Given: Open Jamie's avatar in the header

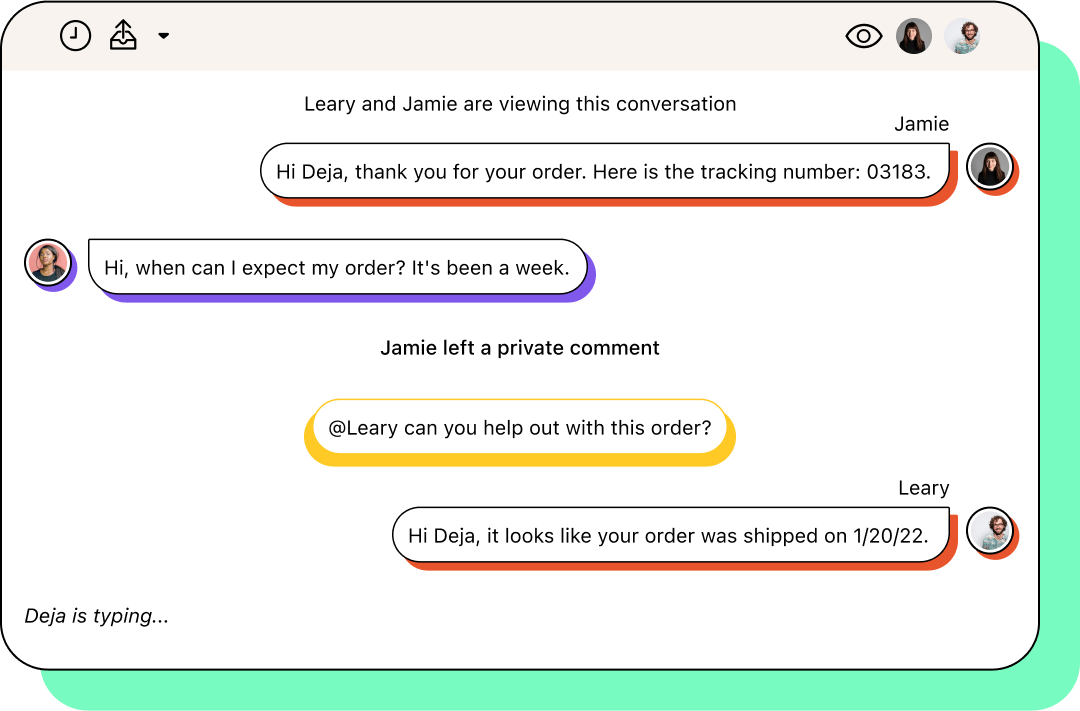Looking at the screenshot, I should 913,36.
